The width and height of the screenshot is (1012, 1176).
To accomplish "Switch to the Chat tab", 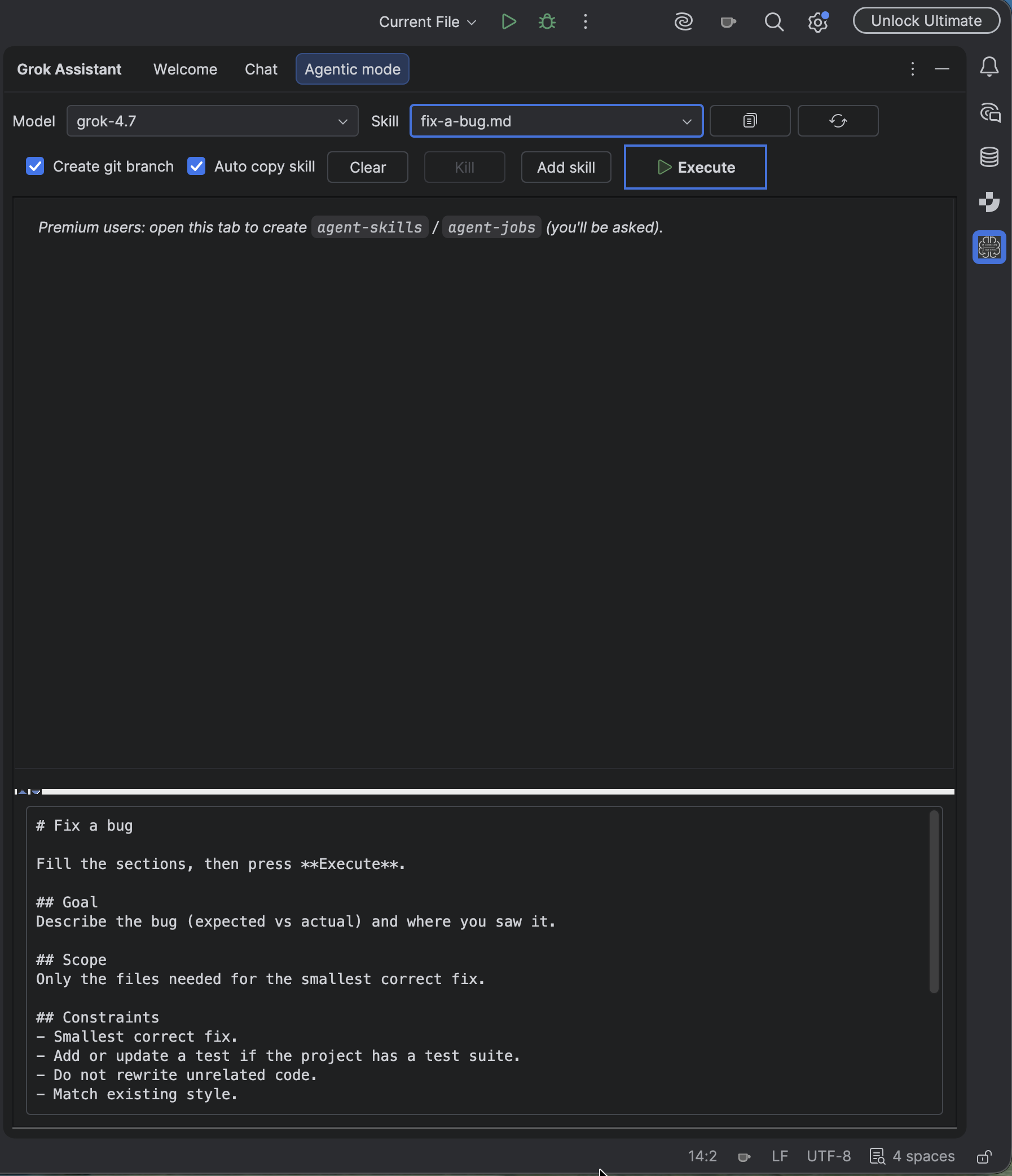I will [x=261, y=69].
